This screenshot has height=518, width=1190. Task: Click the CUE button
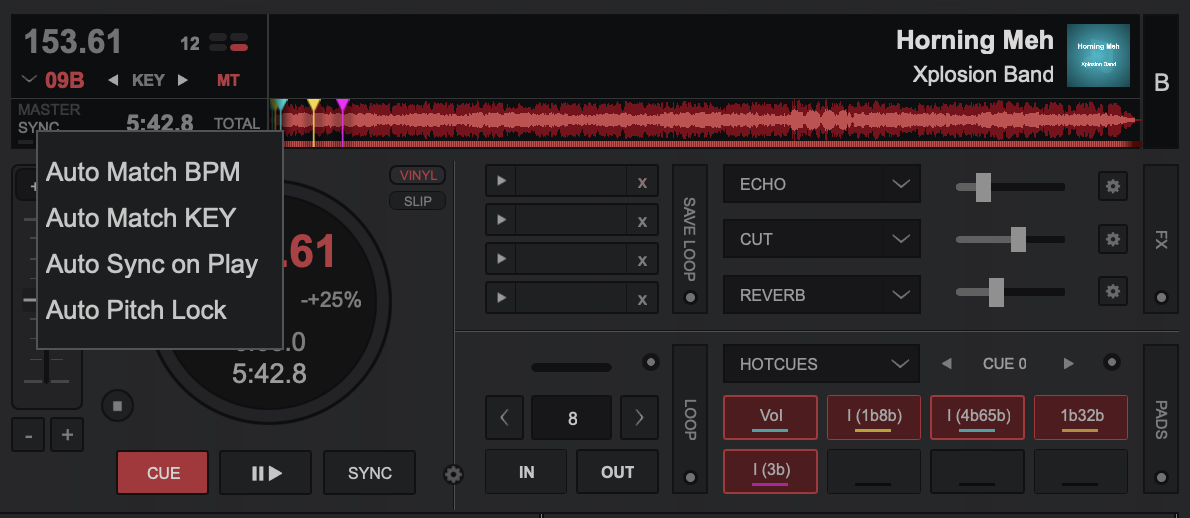coord(163,473)
